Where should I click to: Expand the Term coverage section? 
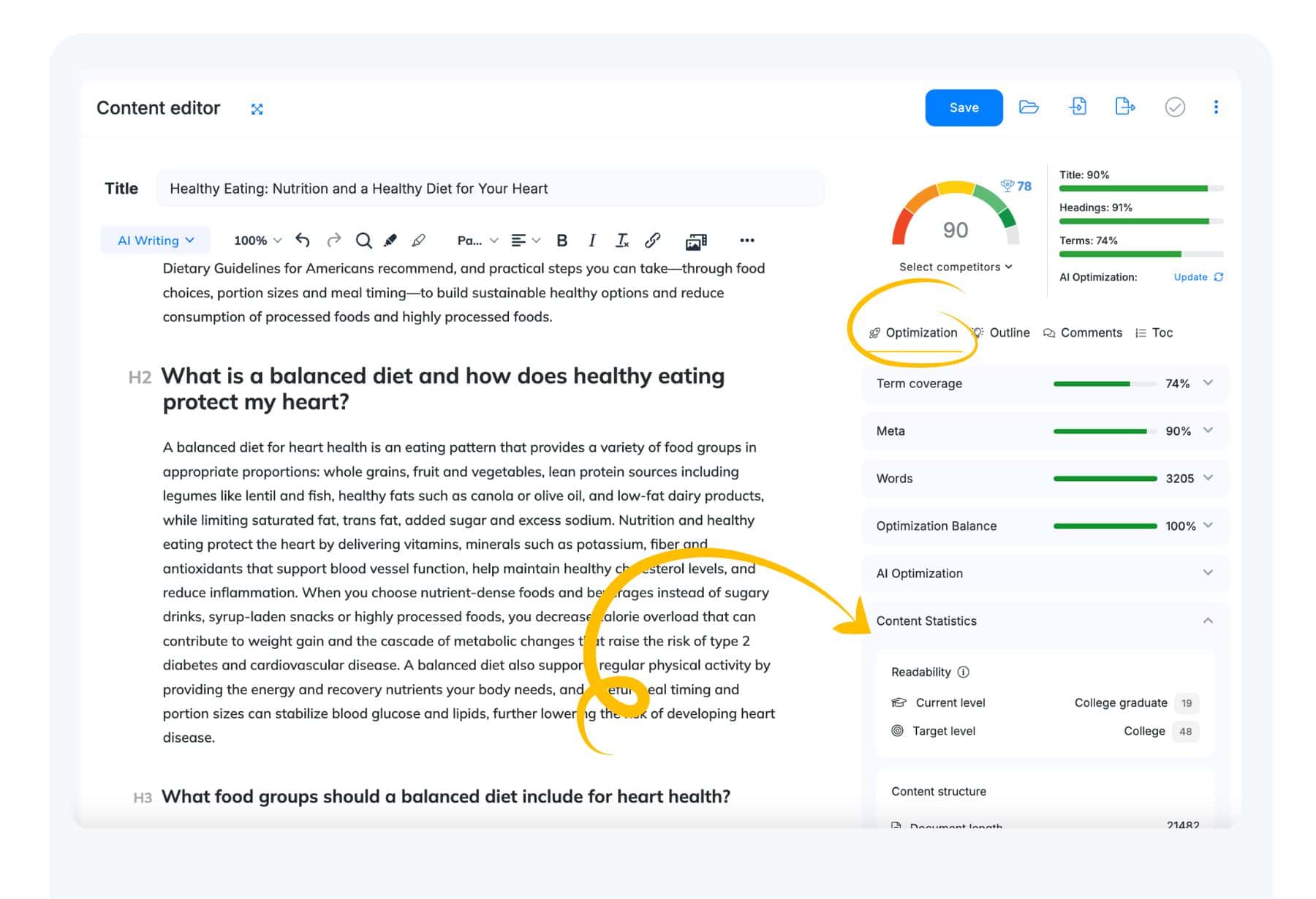coord(1045,383)
